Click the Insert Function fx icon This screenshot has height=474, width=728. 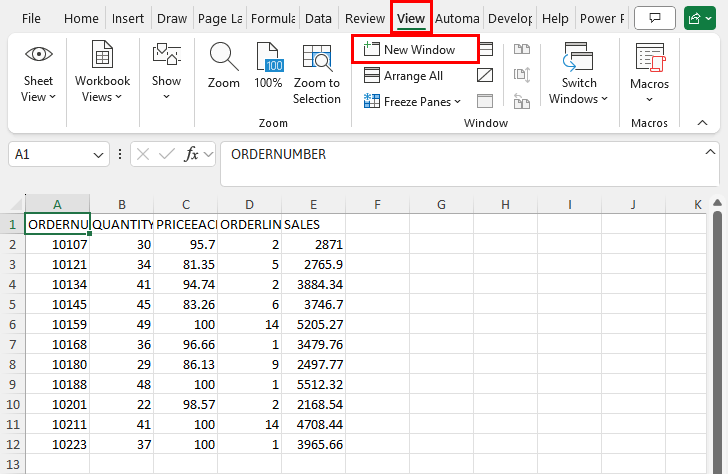(x=191, y=154)
